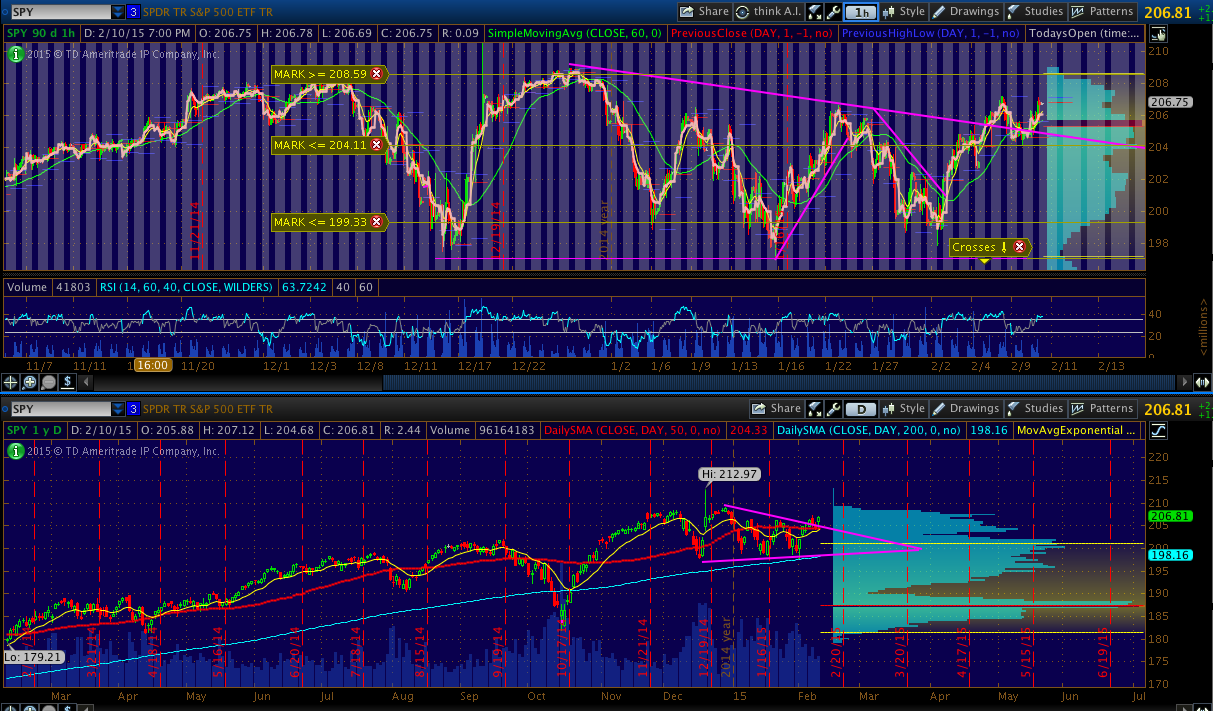This screenshot has width=1213, height=711.
Task: Delete the MARK <= 199.33 alert line
Action: point(376,221)
